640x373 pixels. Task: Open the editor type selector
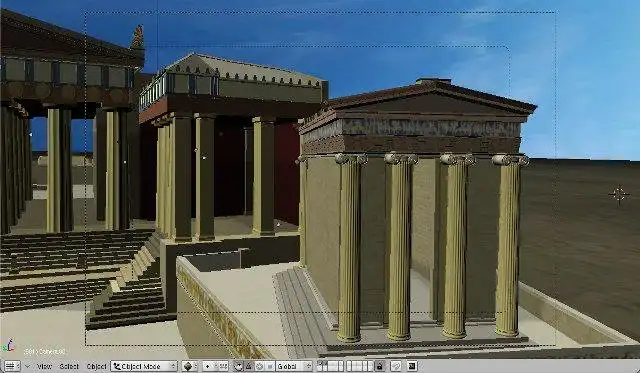[12, 366]
